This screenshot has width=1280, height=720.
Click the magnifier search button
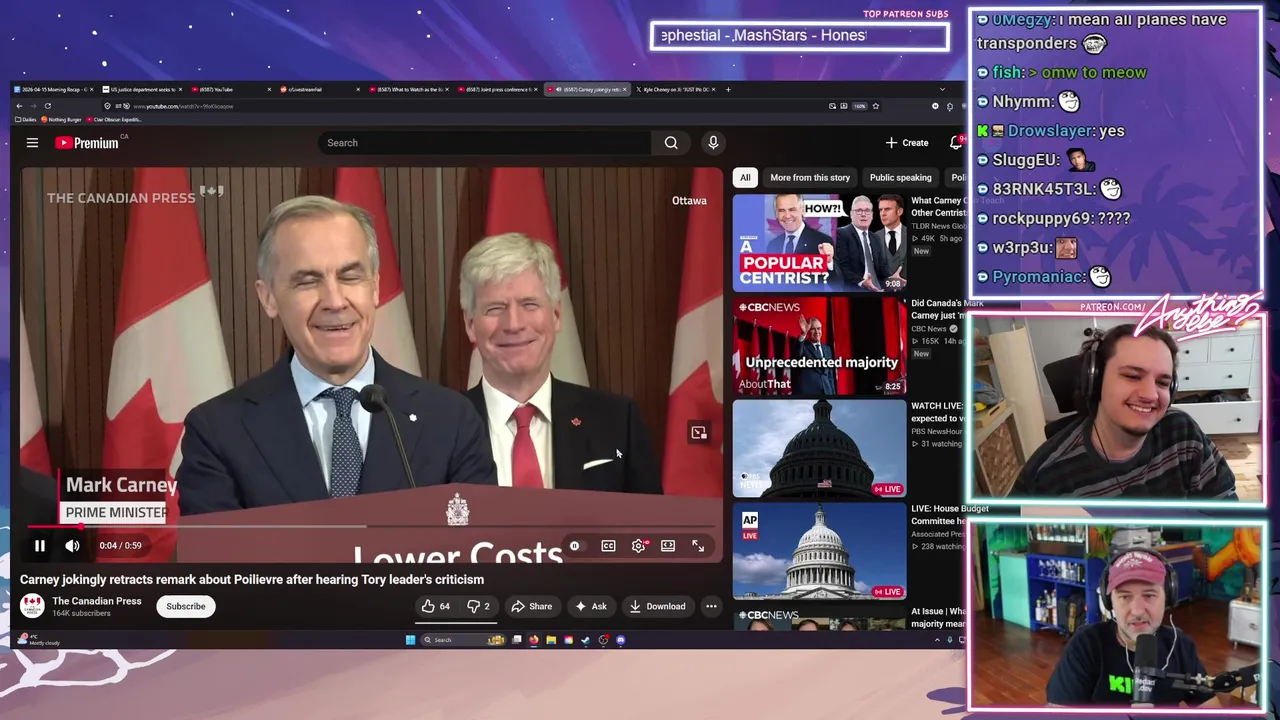click(671, 143)
